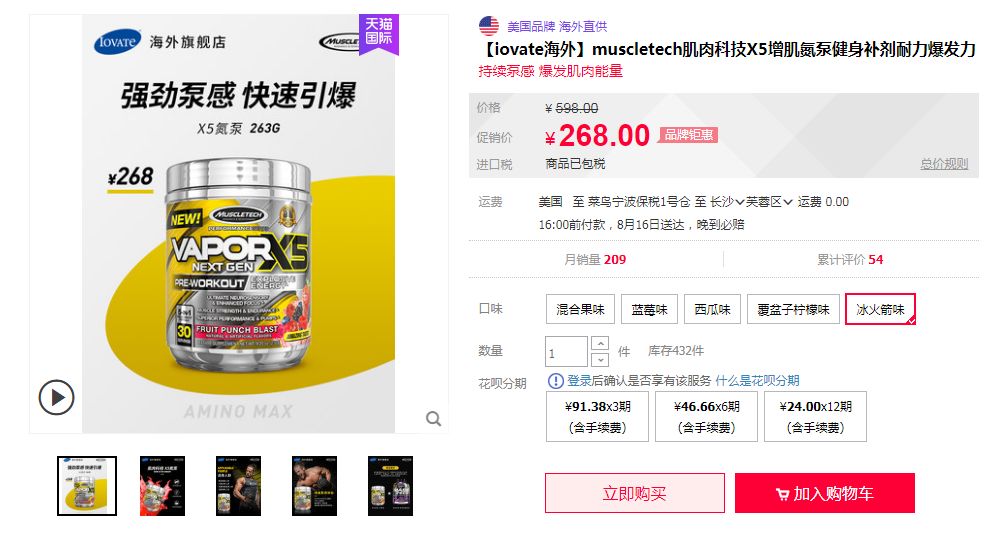Select the 蓝莓味 flavor option
This screenshot has height=549, width=995.
click(649, 309)
